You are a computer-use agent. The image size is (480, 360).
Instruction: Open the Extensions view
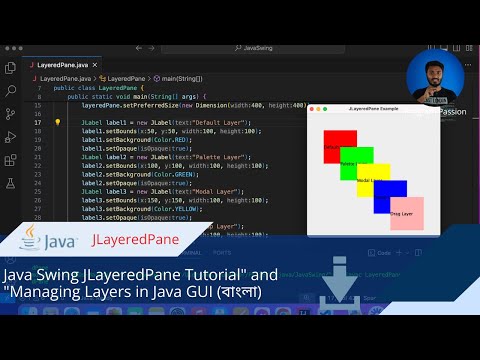(10, 160)
